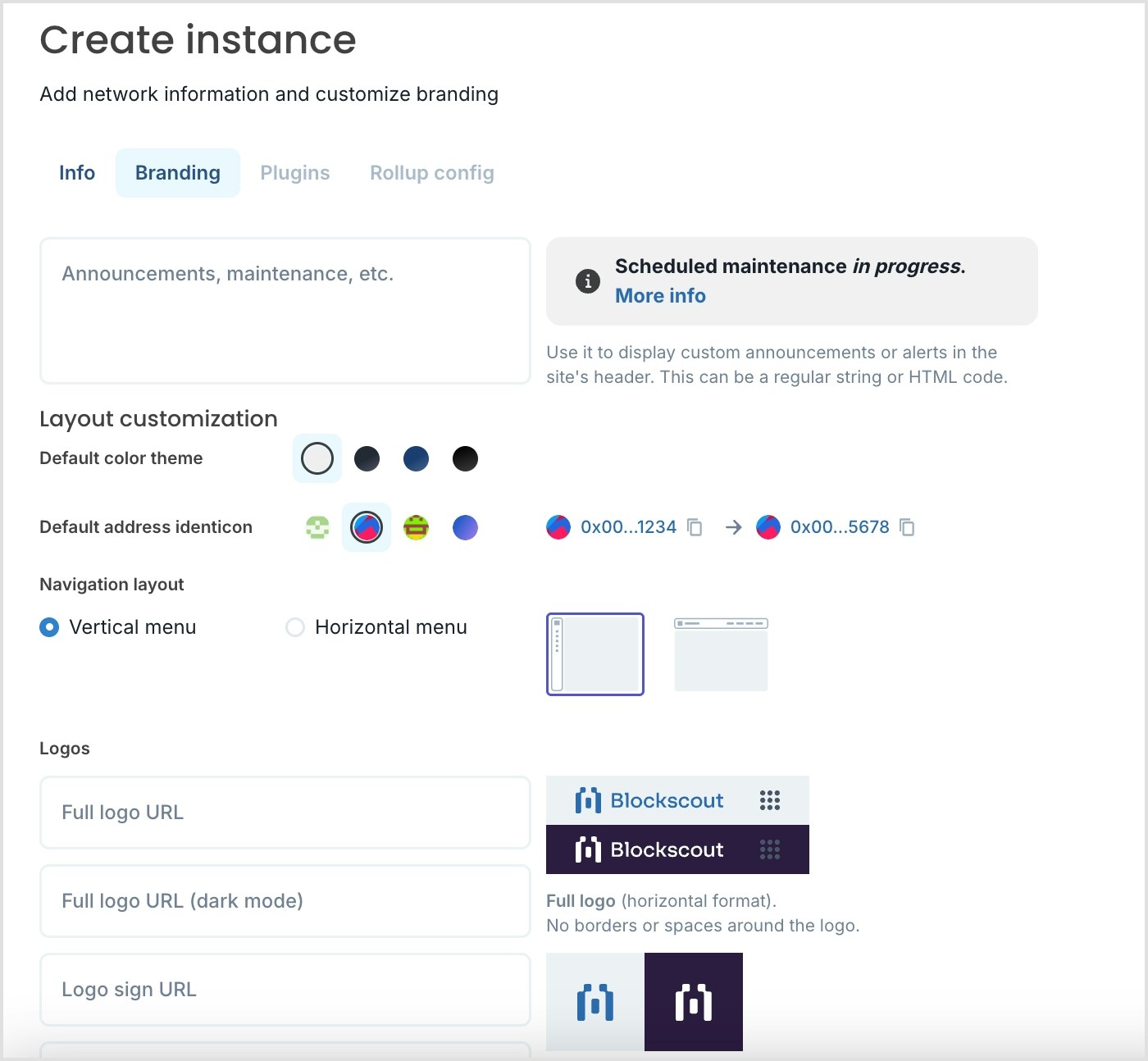Viewport: 1148px width, 1061px height.
Task: Click the announcements text area
Action: click(285, 311)
